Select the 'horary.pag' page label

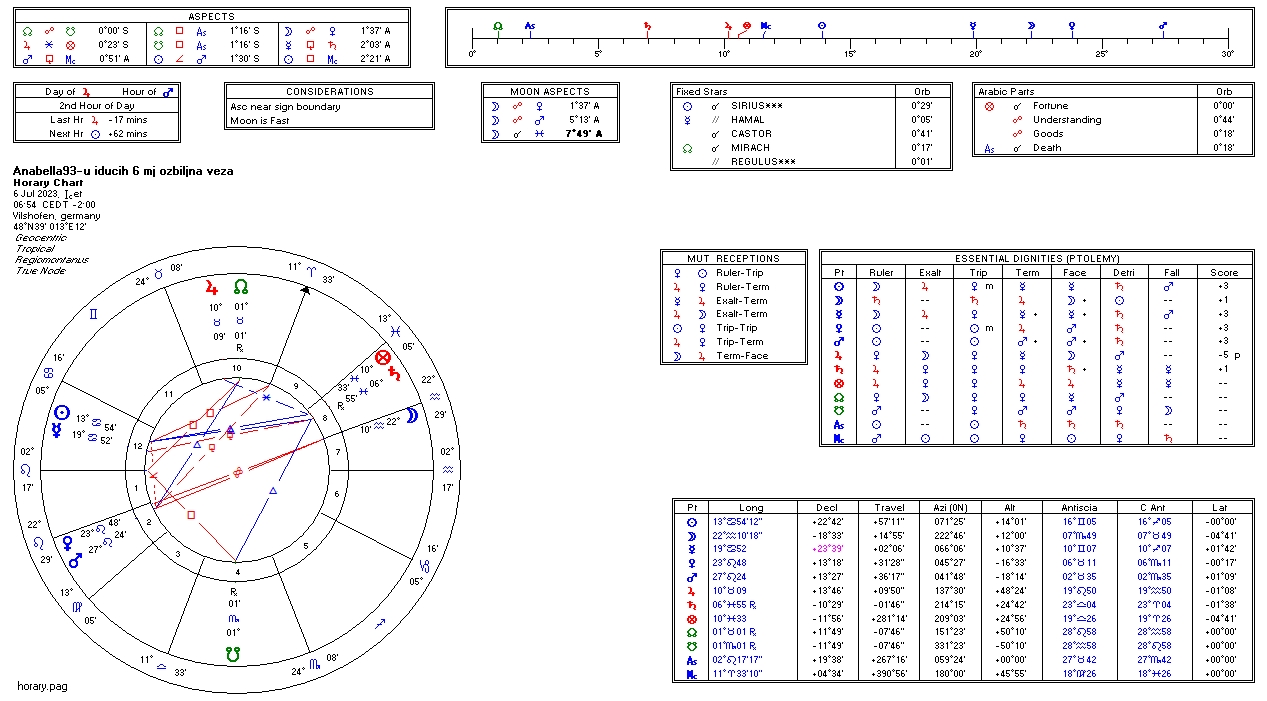(x=42, y=687)
